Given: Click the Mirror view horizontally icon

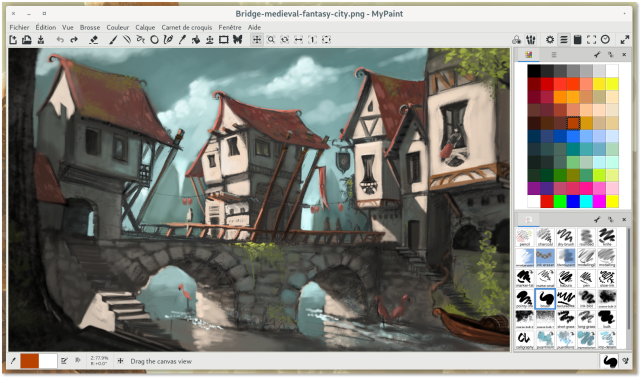Looking at the screenshot, I should 298,40.
